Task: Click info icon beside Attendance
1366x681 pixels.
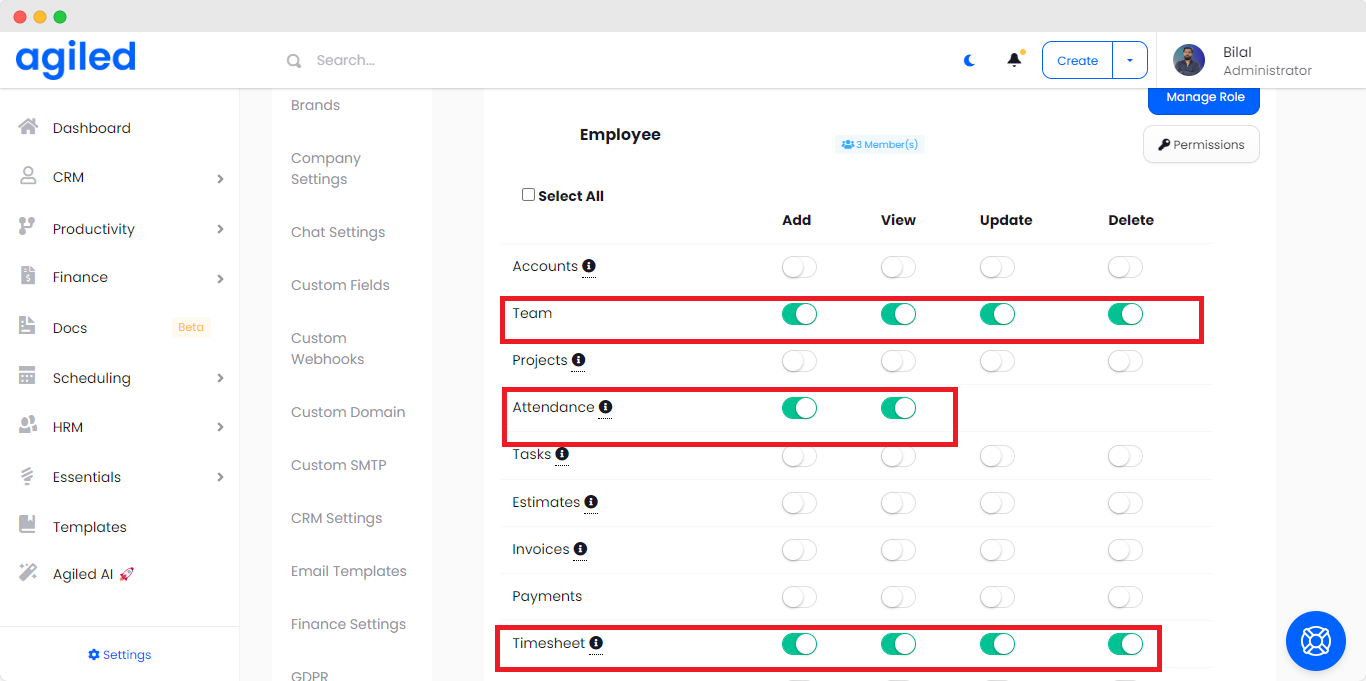Action: [x=605, y=407]
